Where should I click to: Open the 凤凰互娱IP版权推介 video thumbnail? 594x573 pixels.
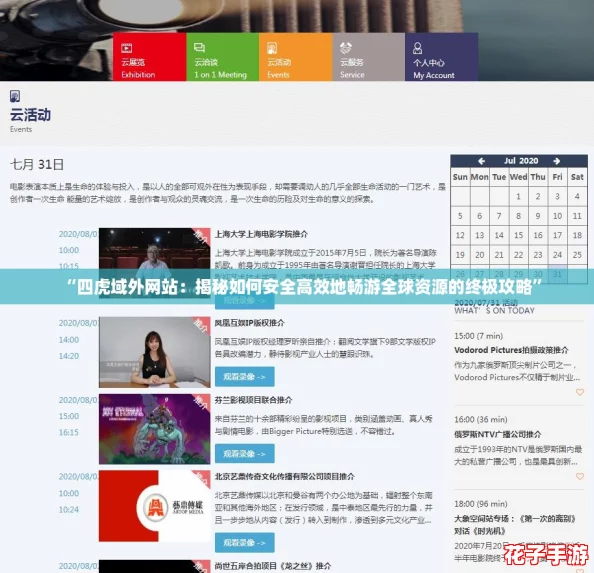pos(155,352)
